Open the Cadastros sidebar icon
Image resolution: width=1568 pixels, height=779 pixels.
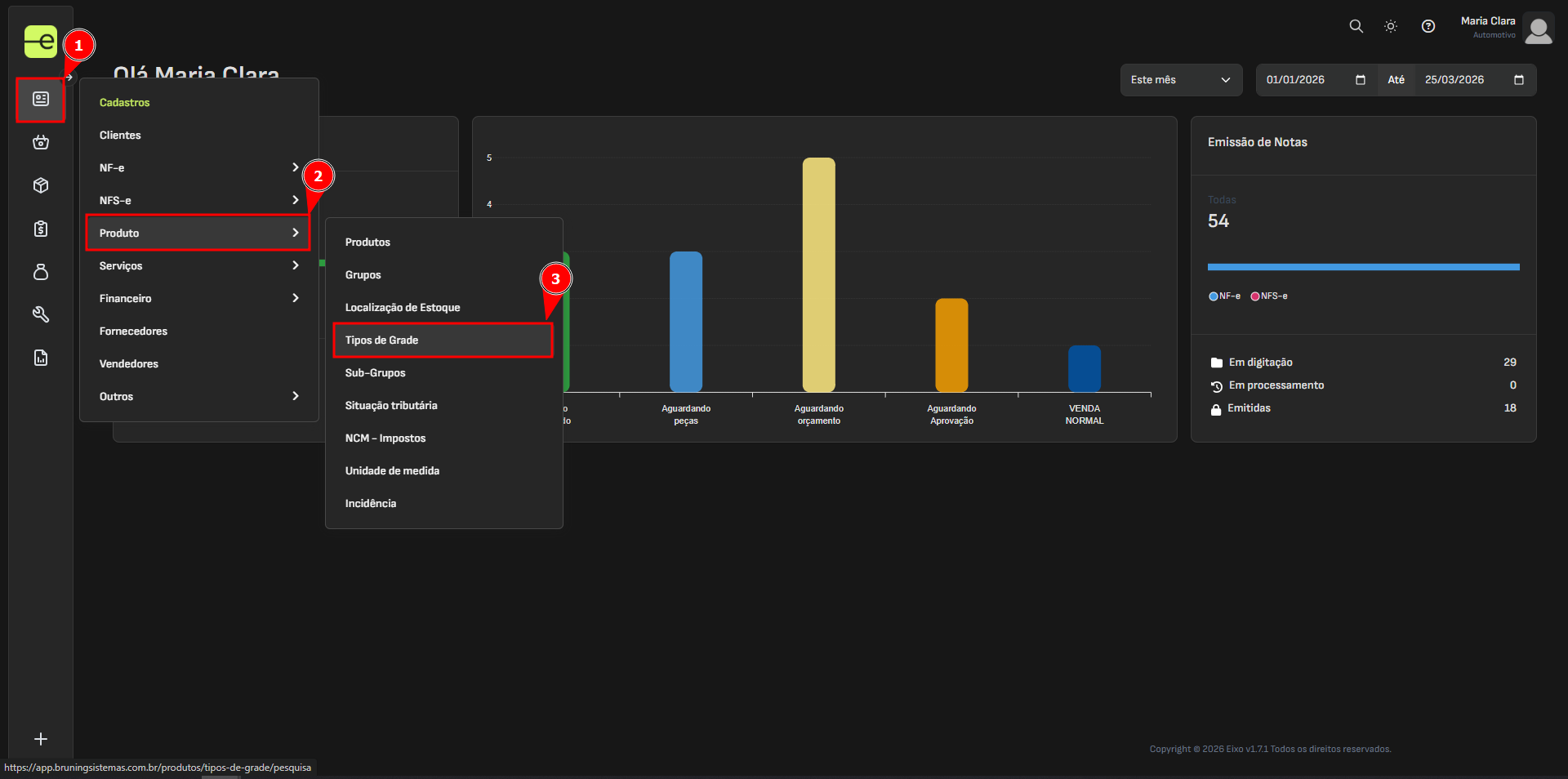pyautogui.click(x=41, y=100)
